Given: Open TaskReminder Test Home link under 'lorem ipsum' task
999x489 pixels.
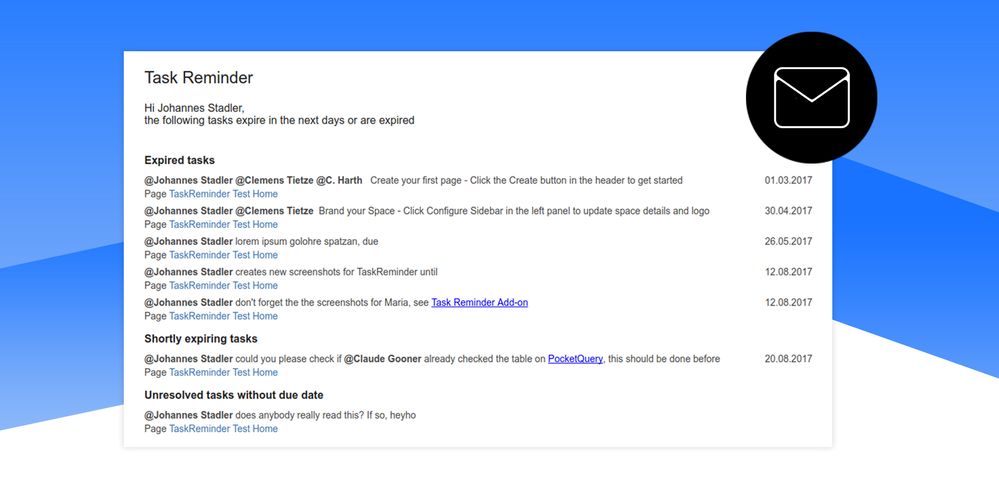Looking at the screenshot, I should [x=223, y=255].
